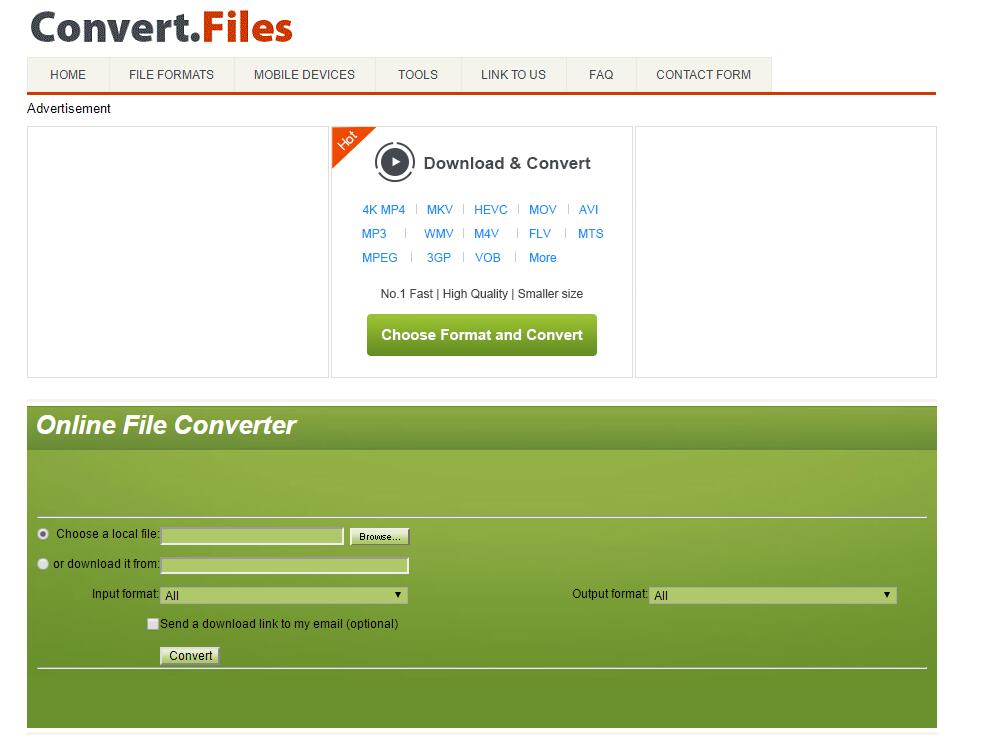Screen dimensions: 992x746
Task: Open LINK TO US page
Action: pos(513,75)
